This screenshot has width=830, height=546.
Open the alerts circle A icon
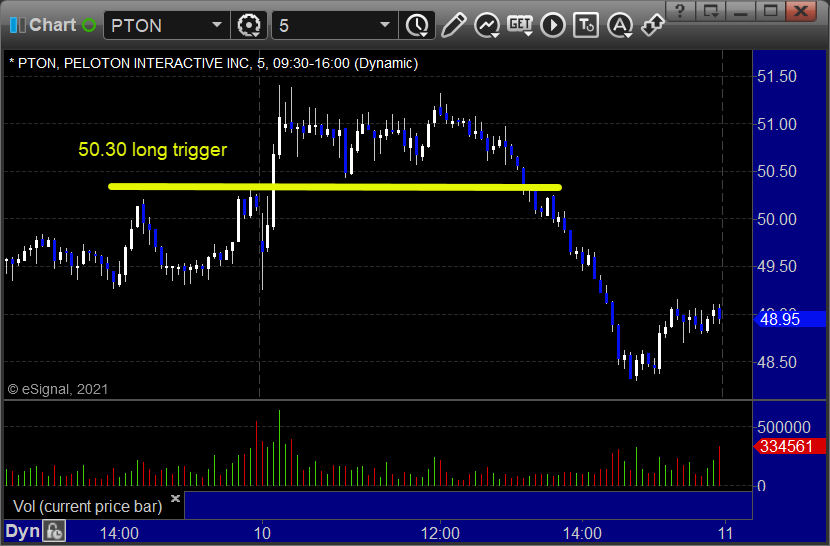coord(620,25)
